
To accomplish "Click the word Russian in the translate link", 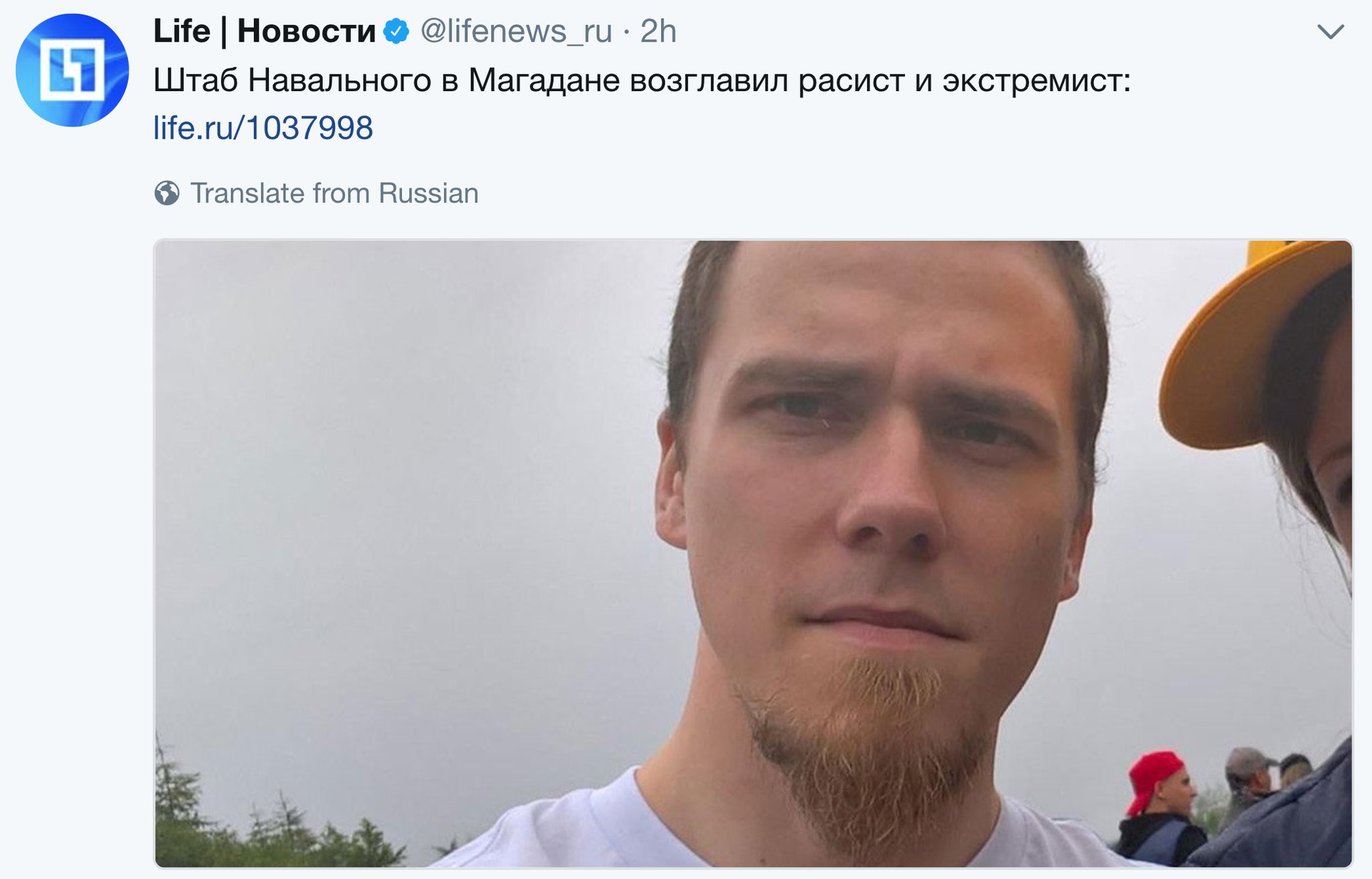I will [429, 194].
